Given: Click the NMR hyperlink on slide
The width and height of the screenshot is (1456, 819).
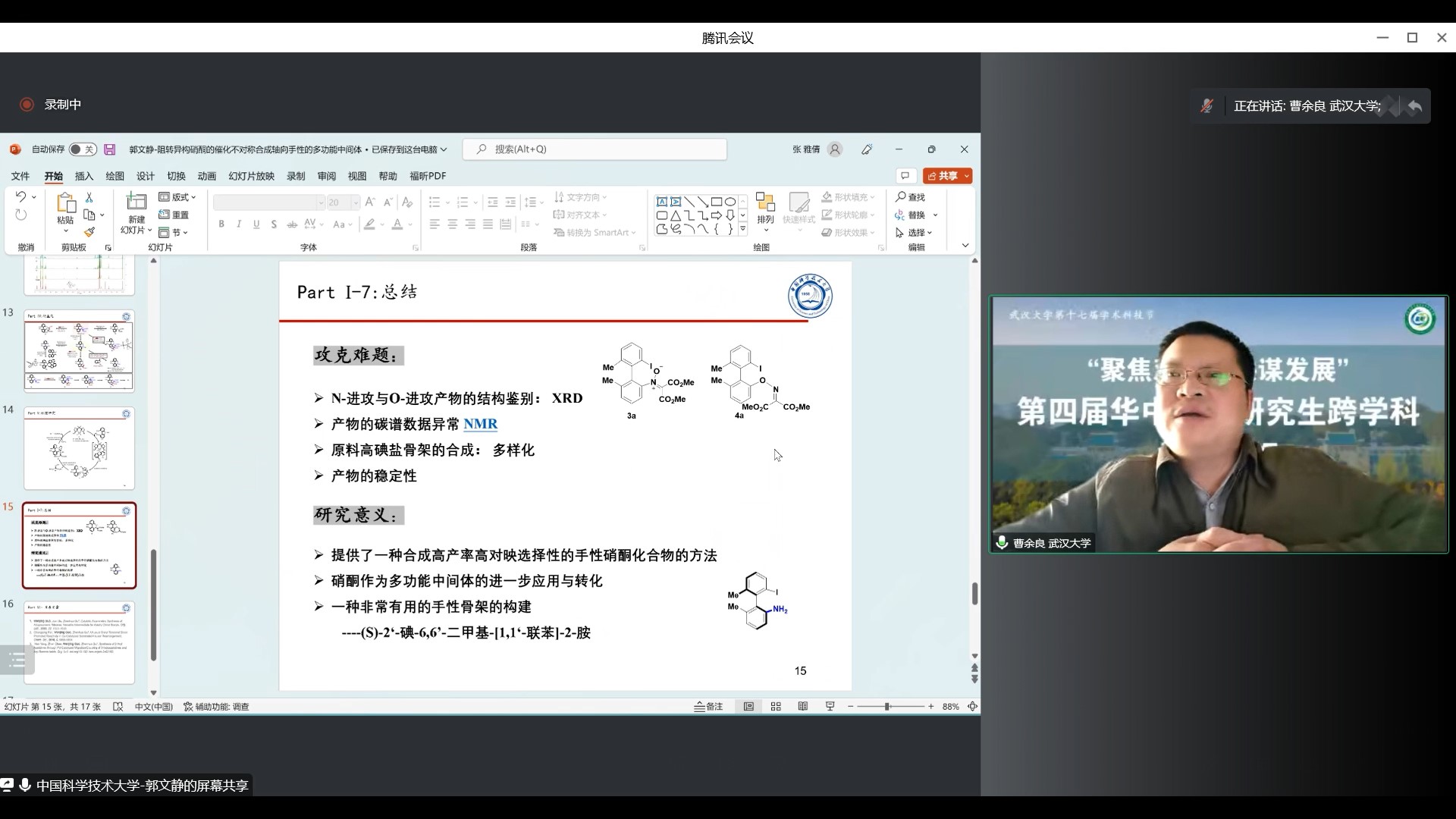Looking at the screenshot, I should (480, 424).
